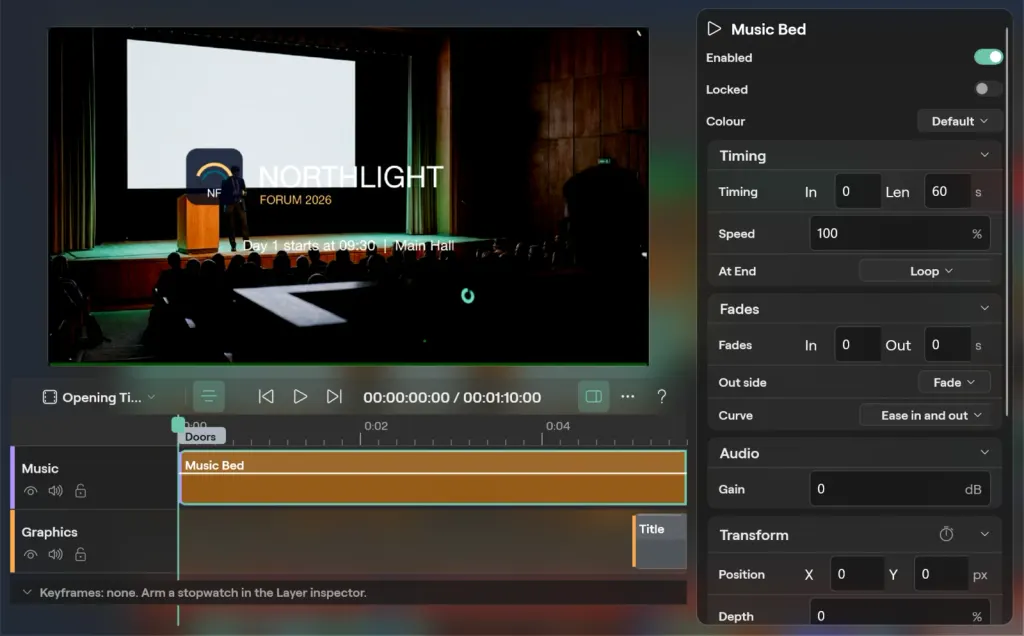1024x636 pixels.
Task: Jump to previous marker
Action: [x=266, y=396]
